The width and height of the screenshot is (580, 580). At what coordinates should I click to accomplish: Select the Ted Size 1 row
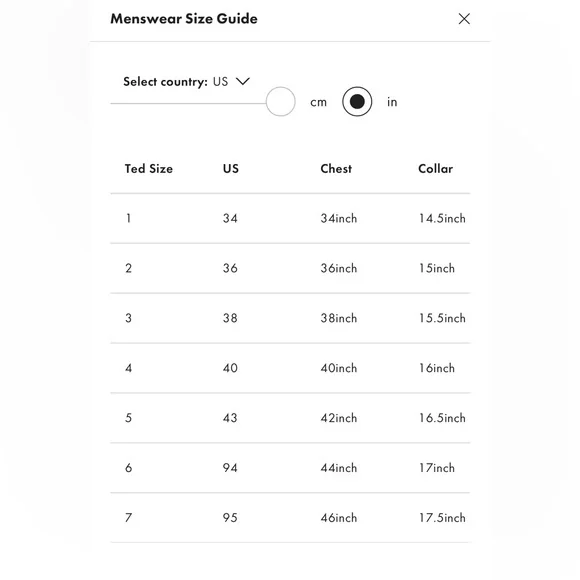coord(290,218)
